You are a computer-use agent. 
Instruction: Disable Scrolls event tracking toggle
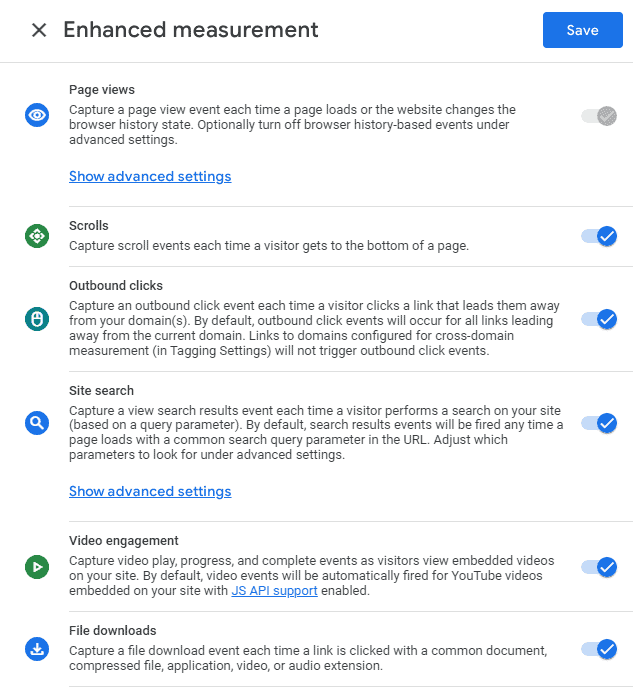599,237
